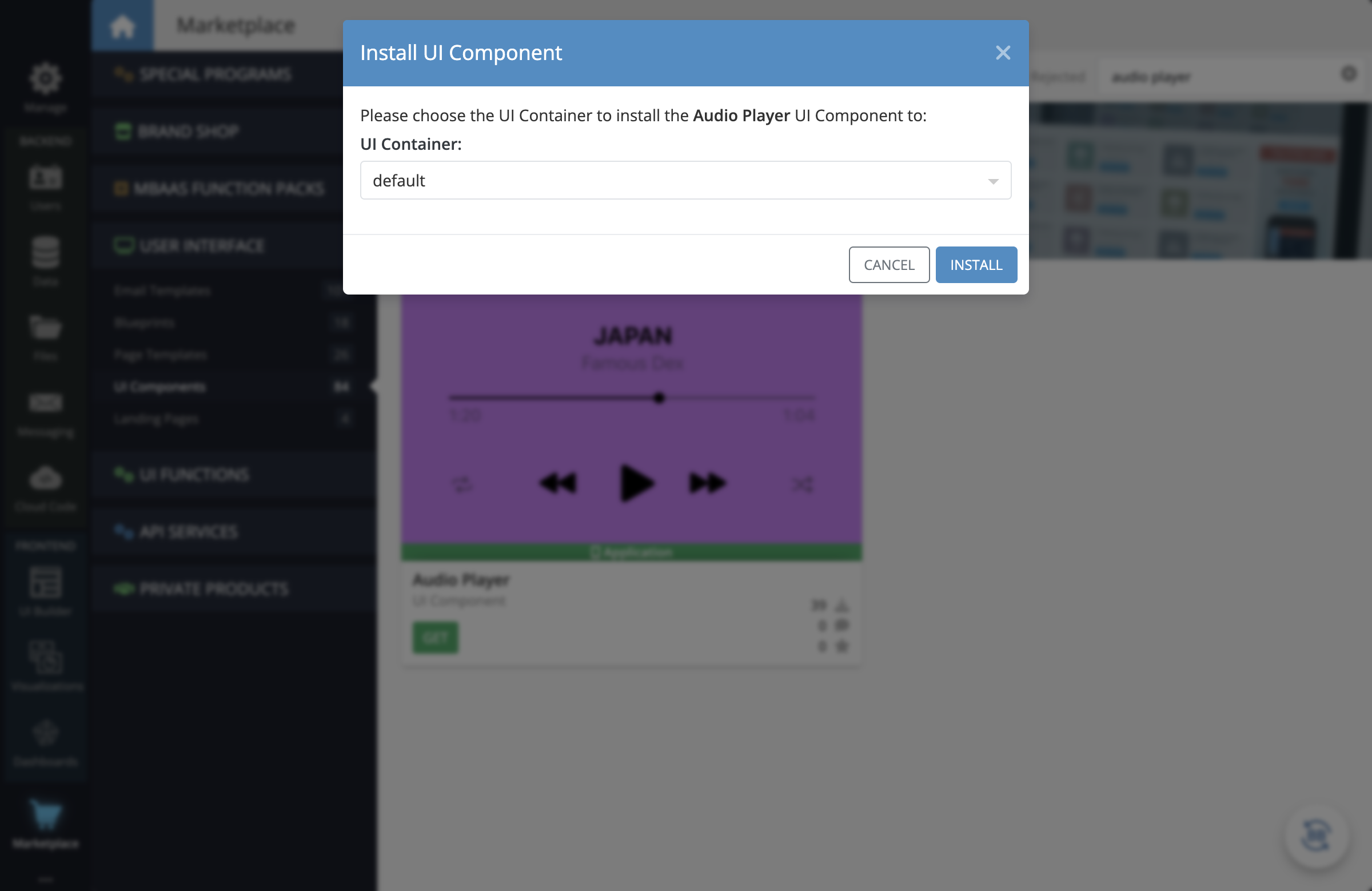This screenshot has width=1372, height=891.
Task: Click Cancel to dismiss the dialog
Action: [x=889, y=264]
